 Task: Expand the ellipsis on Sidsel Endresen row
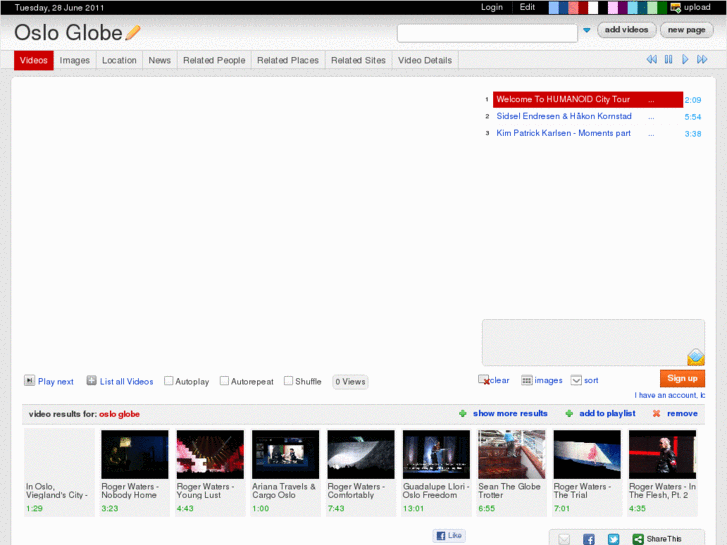(651, 117)
